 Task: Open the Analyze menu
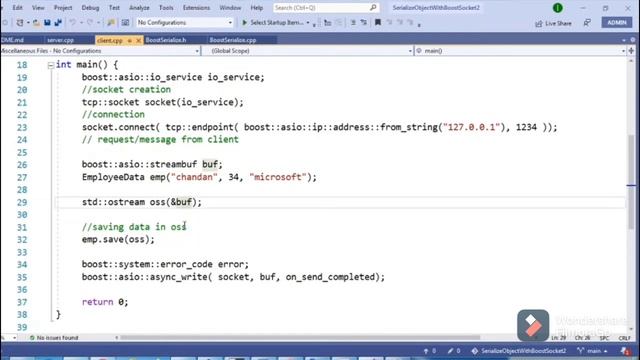(x=139, y=8)
